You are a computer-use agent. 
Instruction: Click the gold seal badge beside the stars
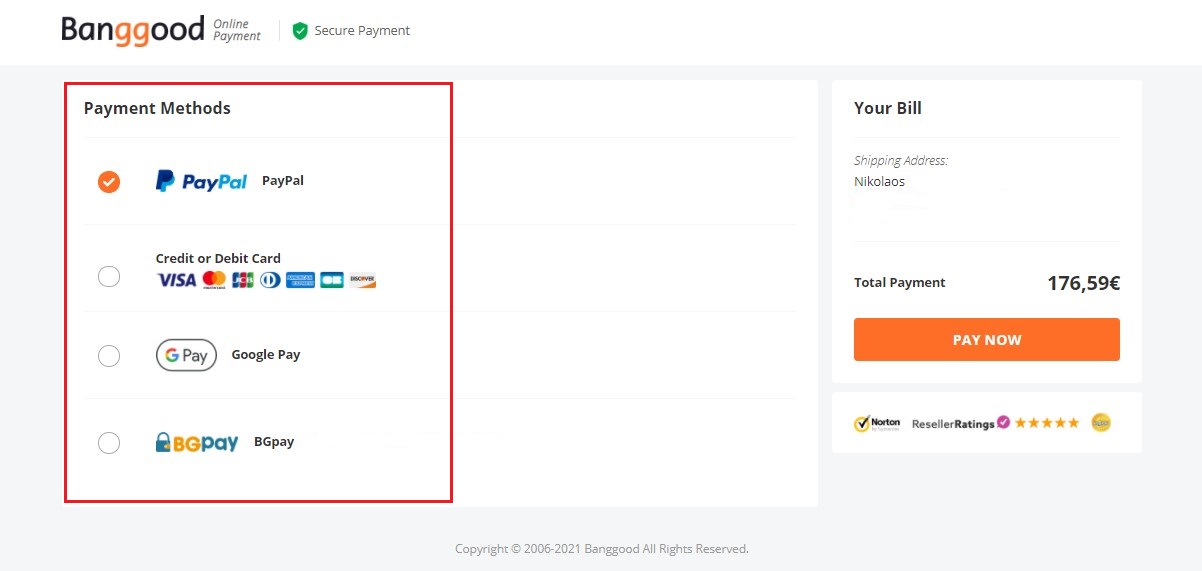1101,423
